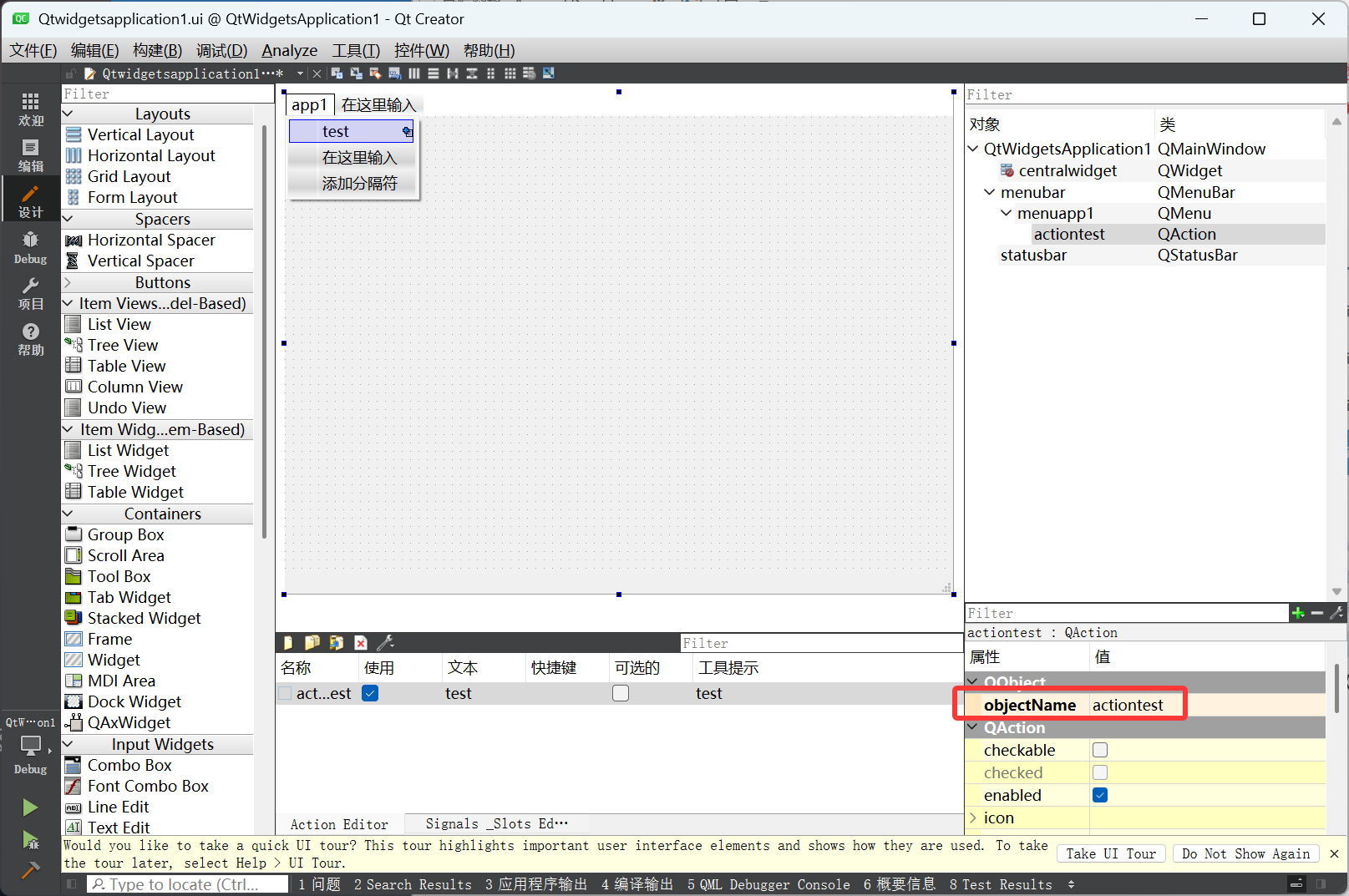Open the Help (帮助) mode
Image resolution: width=1349 pixels, height=896 pixels.
pyautogui.click(x=31, y=339)
